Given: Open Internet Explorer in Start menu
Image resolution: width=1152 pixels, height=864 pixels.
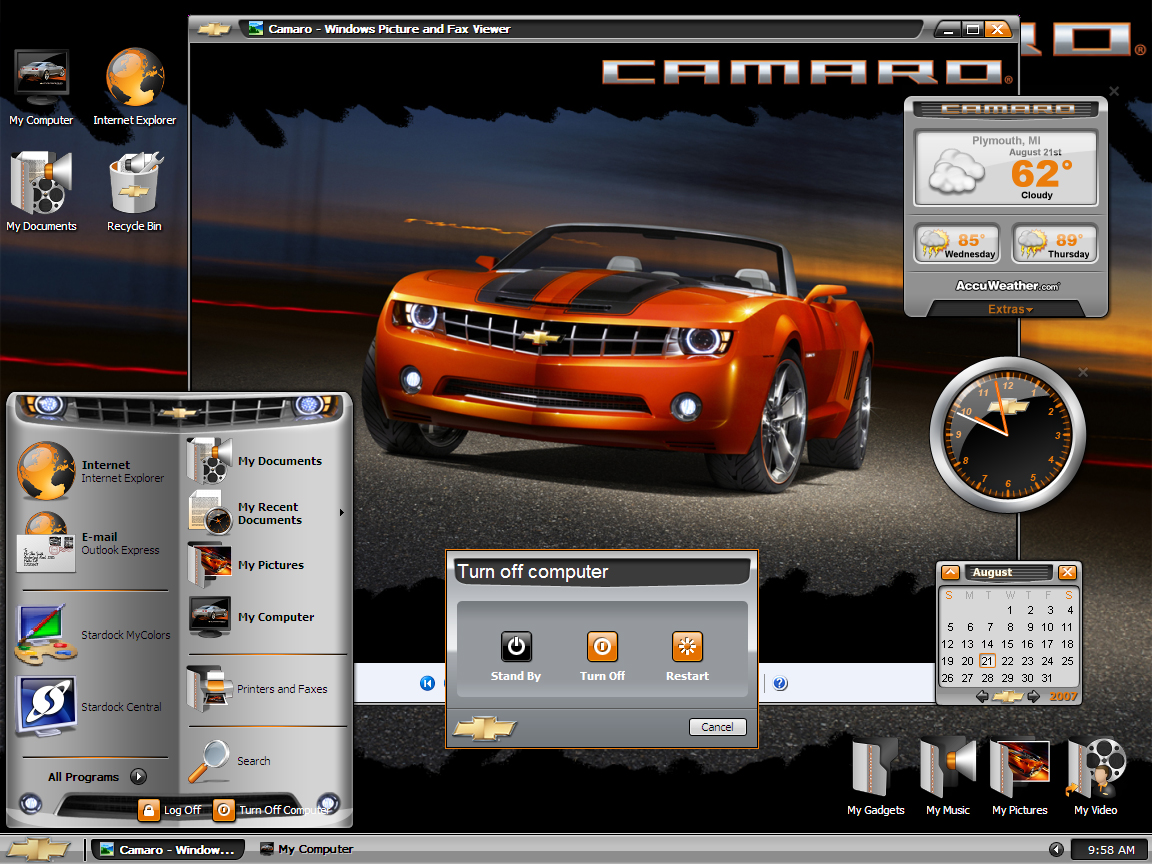Looking at the screenshot, I should 92,471.
